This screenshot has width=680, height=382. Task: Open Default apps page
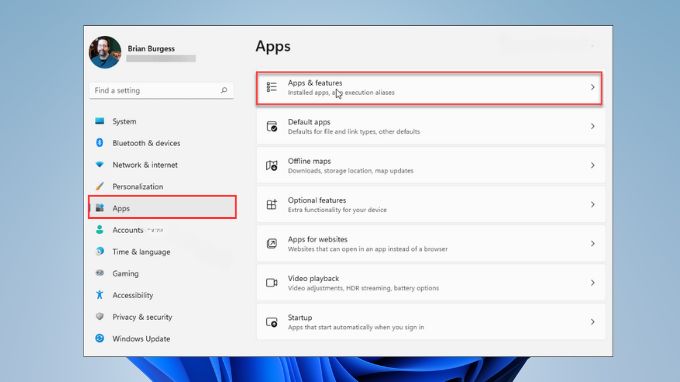[431, 127]
